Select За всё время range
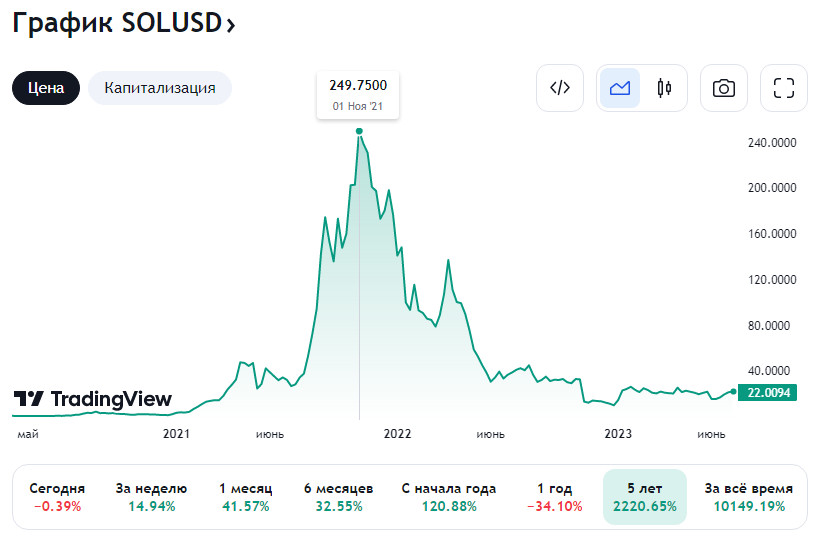 tap(749, 497)
